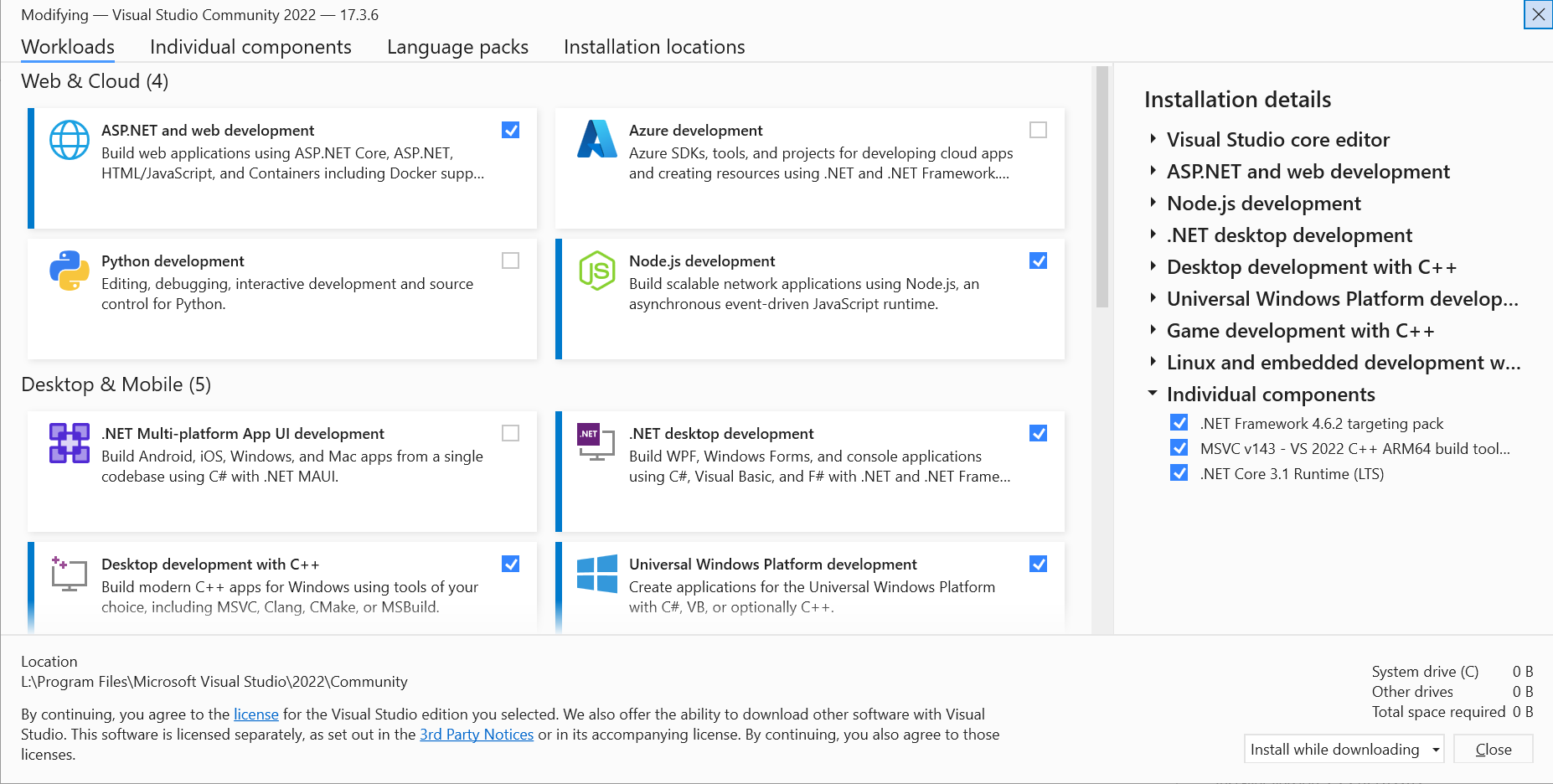1553x784 pixels.
Task: Click the Web & Cloud (4) heading
Action: click(x=95, y=81)
